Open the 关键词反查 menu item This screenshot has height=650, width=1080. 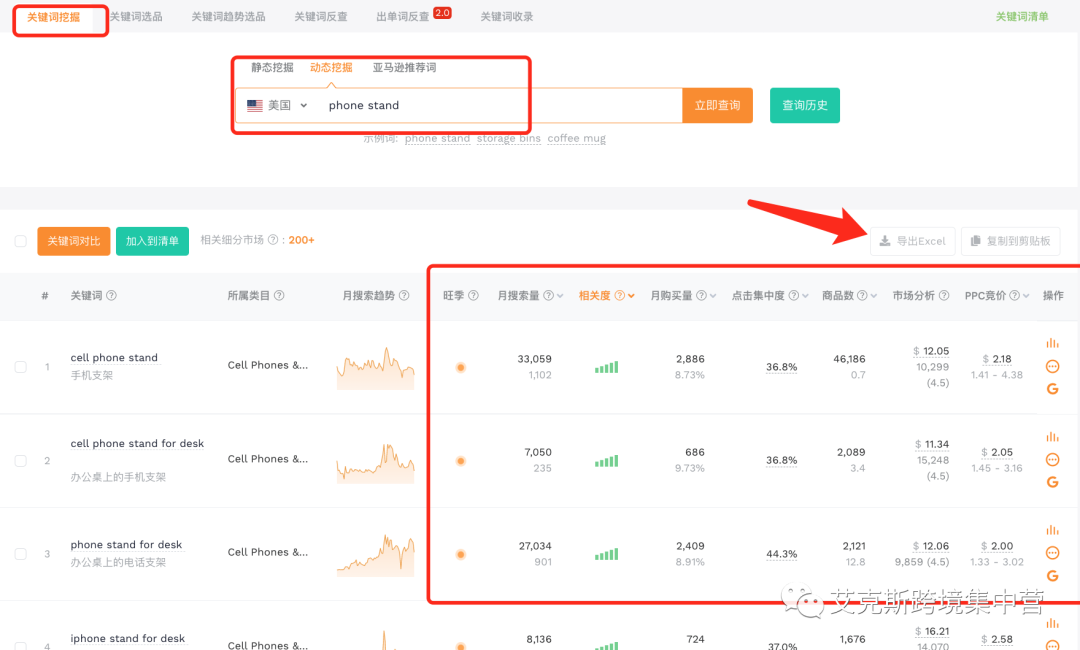pos(320,16)
